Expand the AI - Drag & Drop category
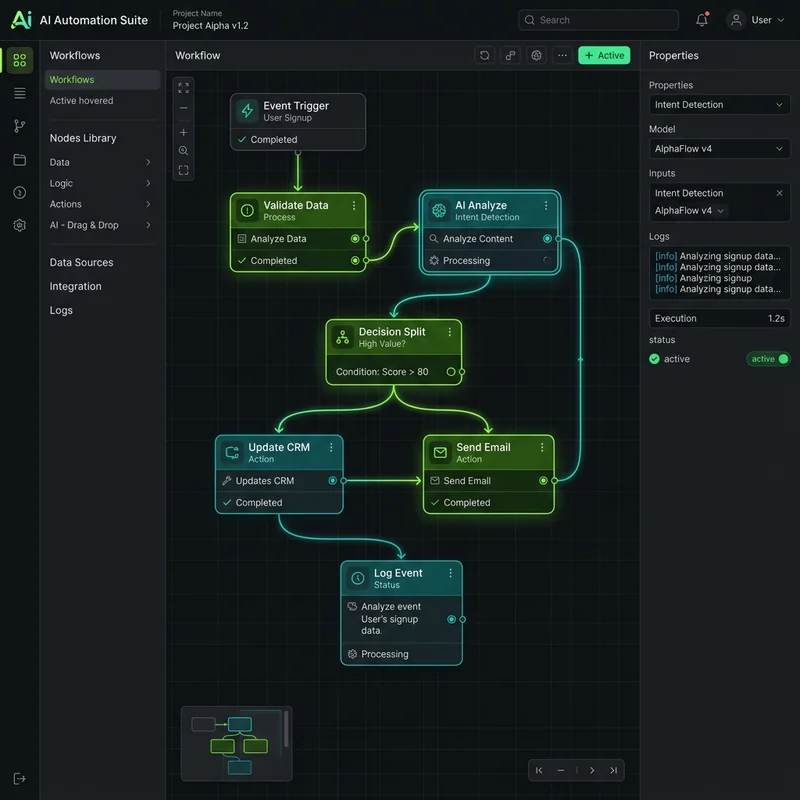 pyautogui.click(x=101, y=225)
